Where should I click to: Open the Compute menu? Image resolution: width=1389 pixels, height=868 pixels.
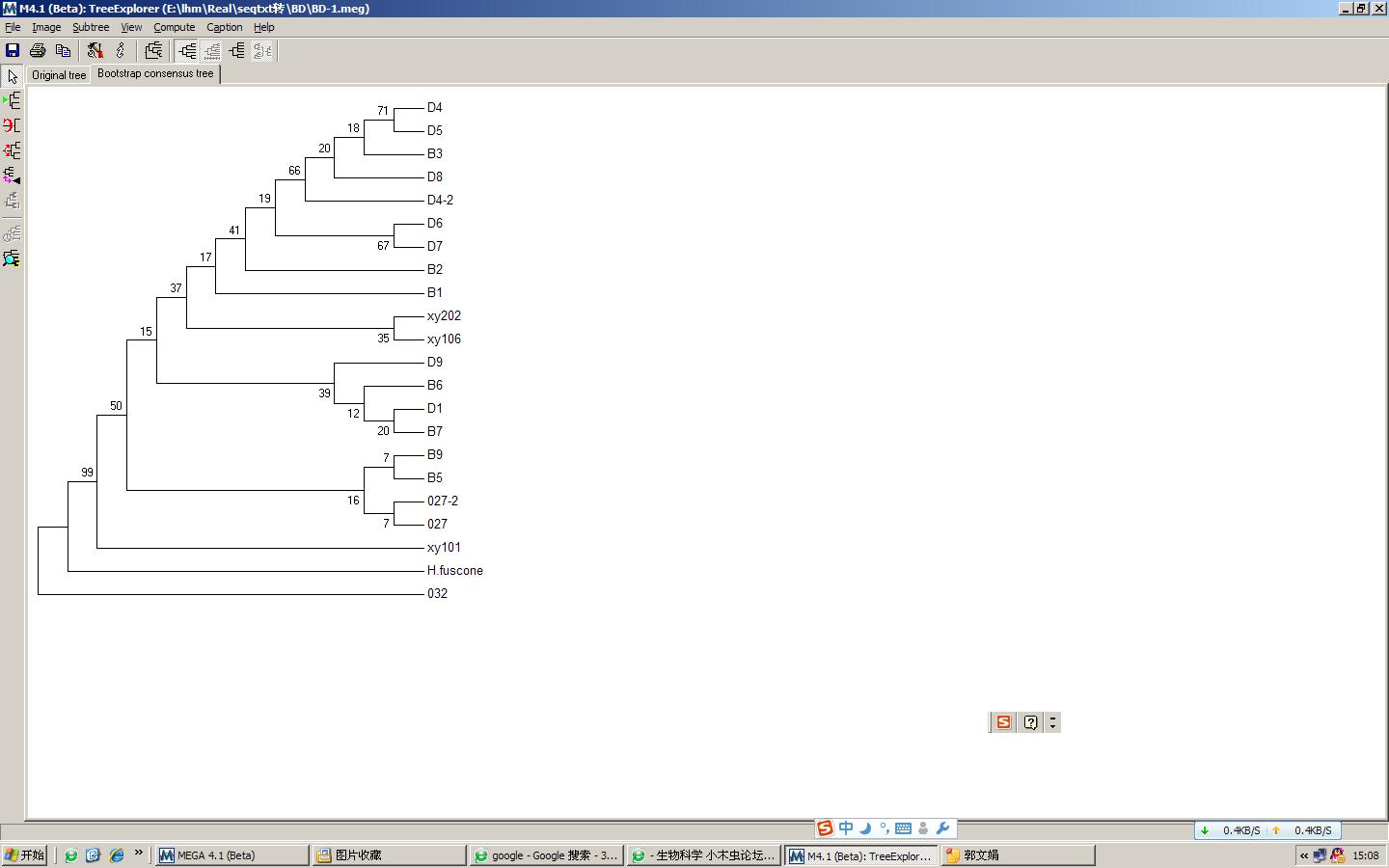click(175, 27)
